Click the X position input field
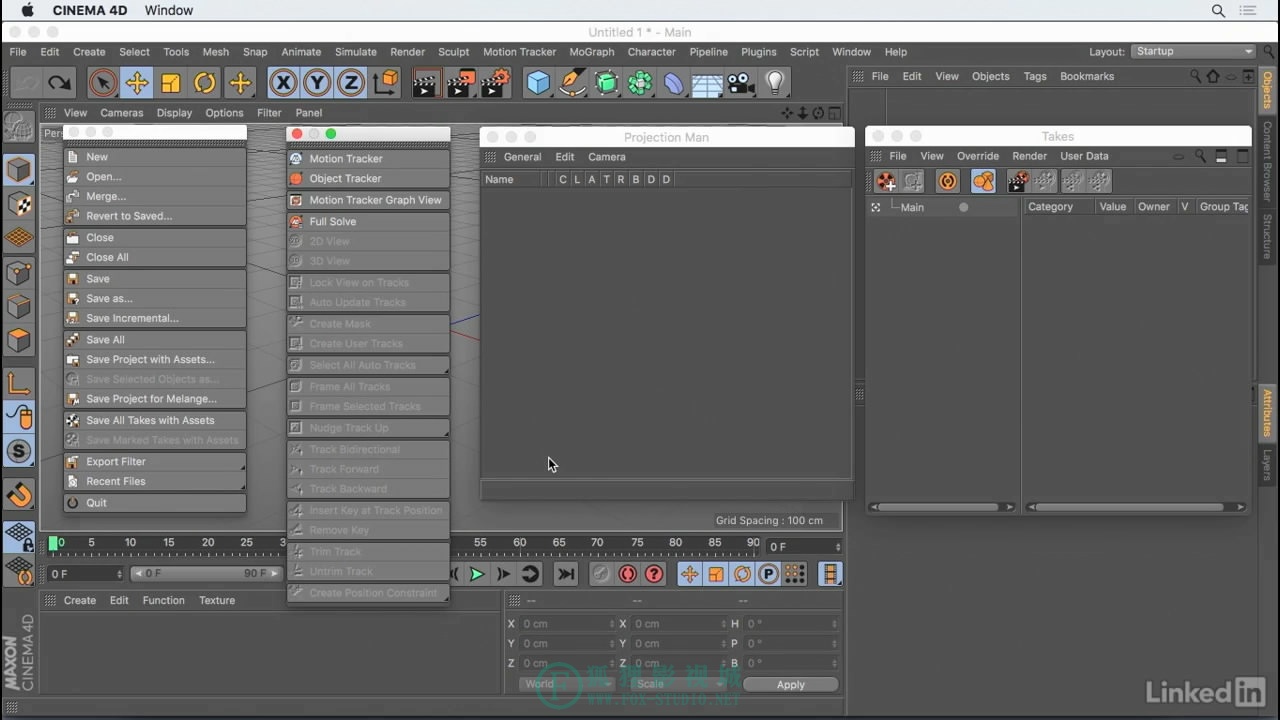 (568, 624)
